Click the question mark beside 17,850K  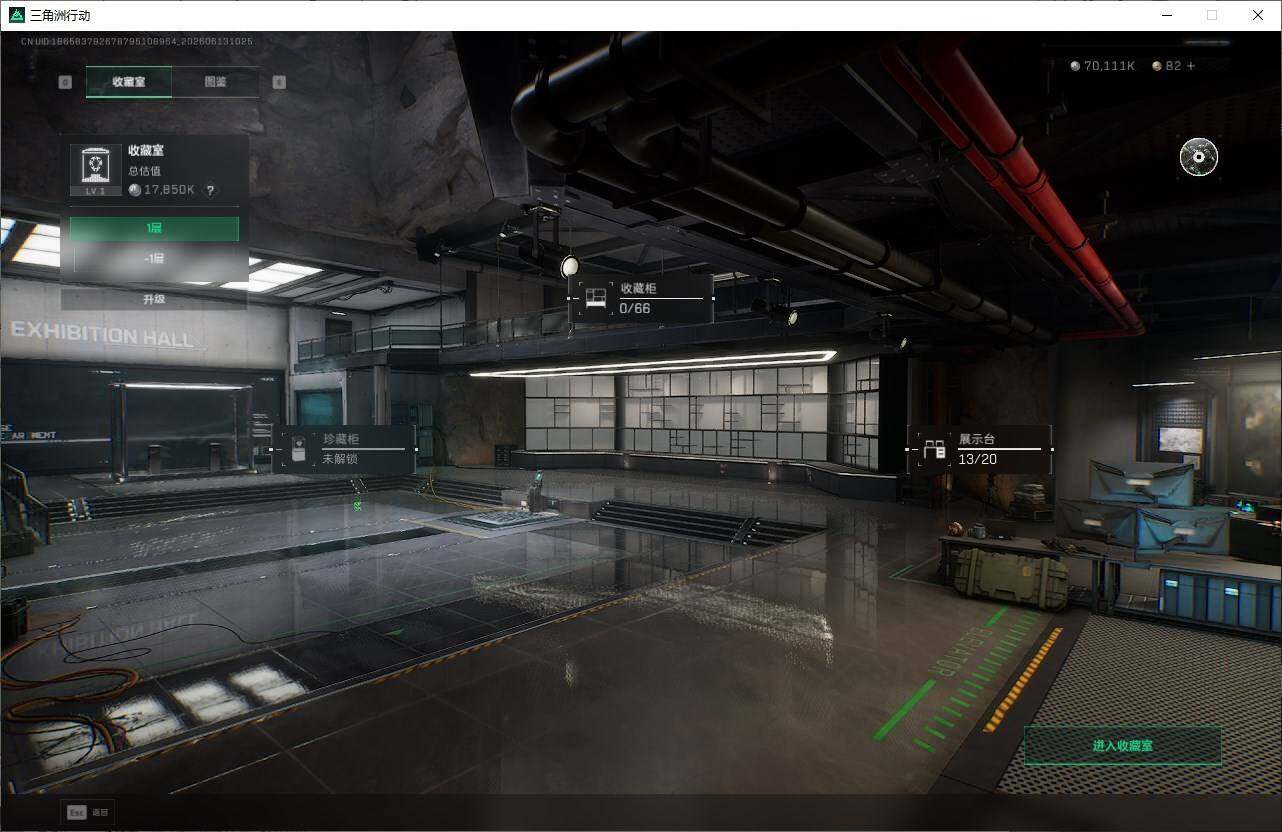210,190
